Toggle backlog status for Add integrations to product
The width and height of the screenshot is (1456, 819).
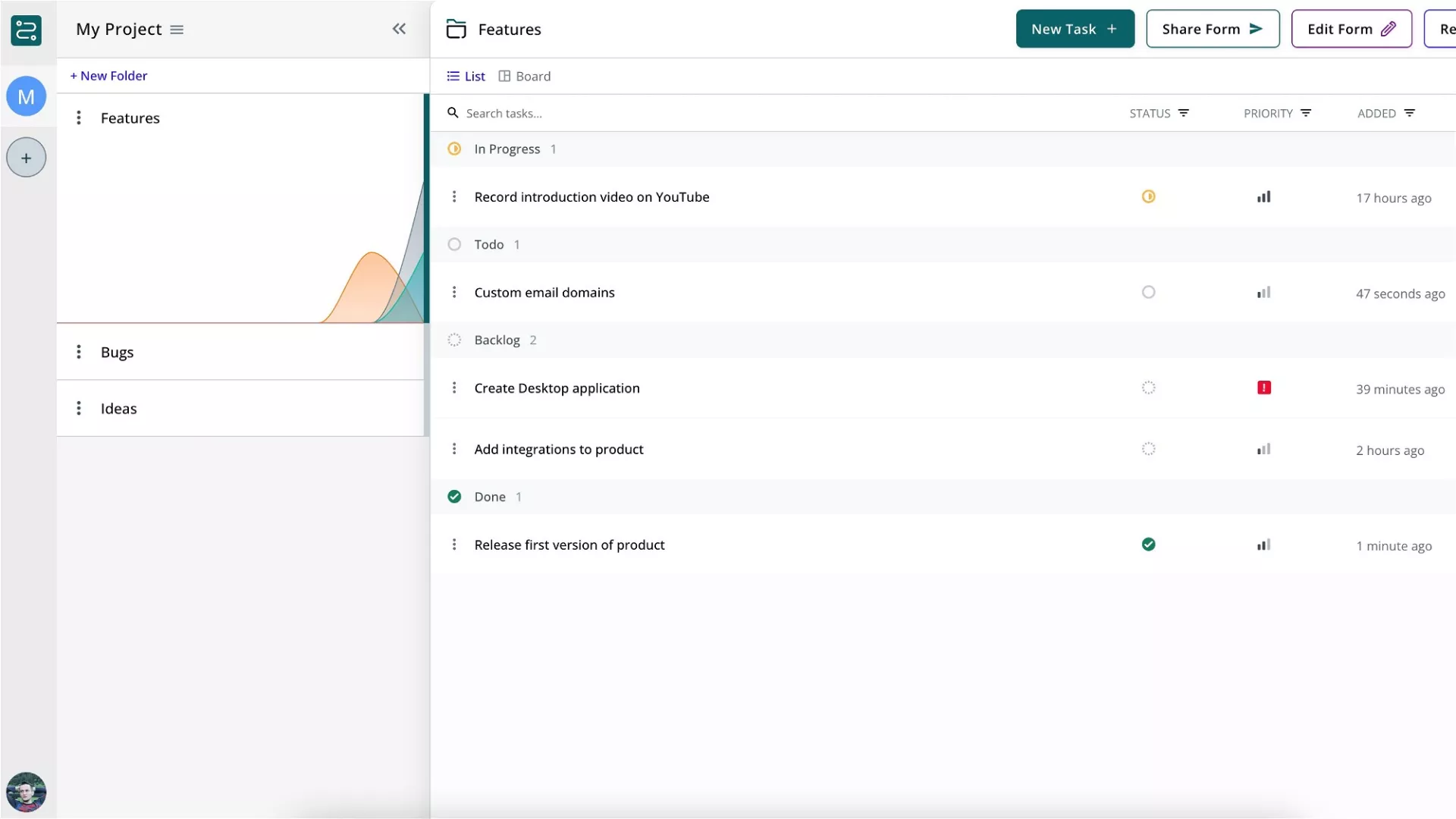point(1148,449)
